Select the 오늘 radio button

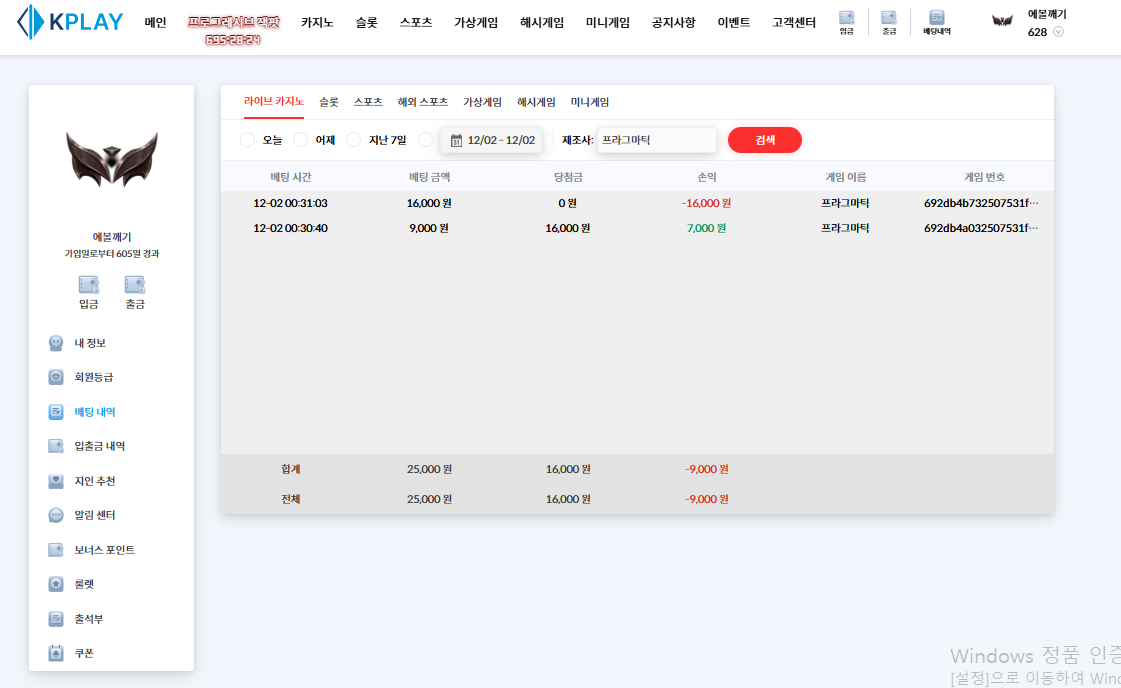(x=248, y=140)
